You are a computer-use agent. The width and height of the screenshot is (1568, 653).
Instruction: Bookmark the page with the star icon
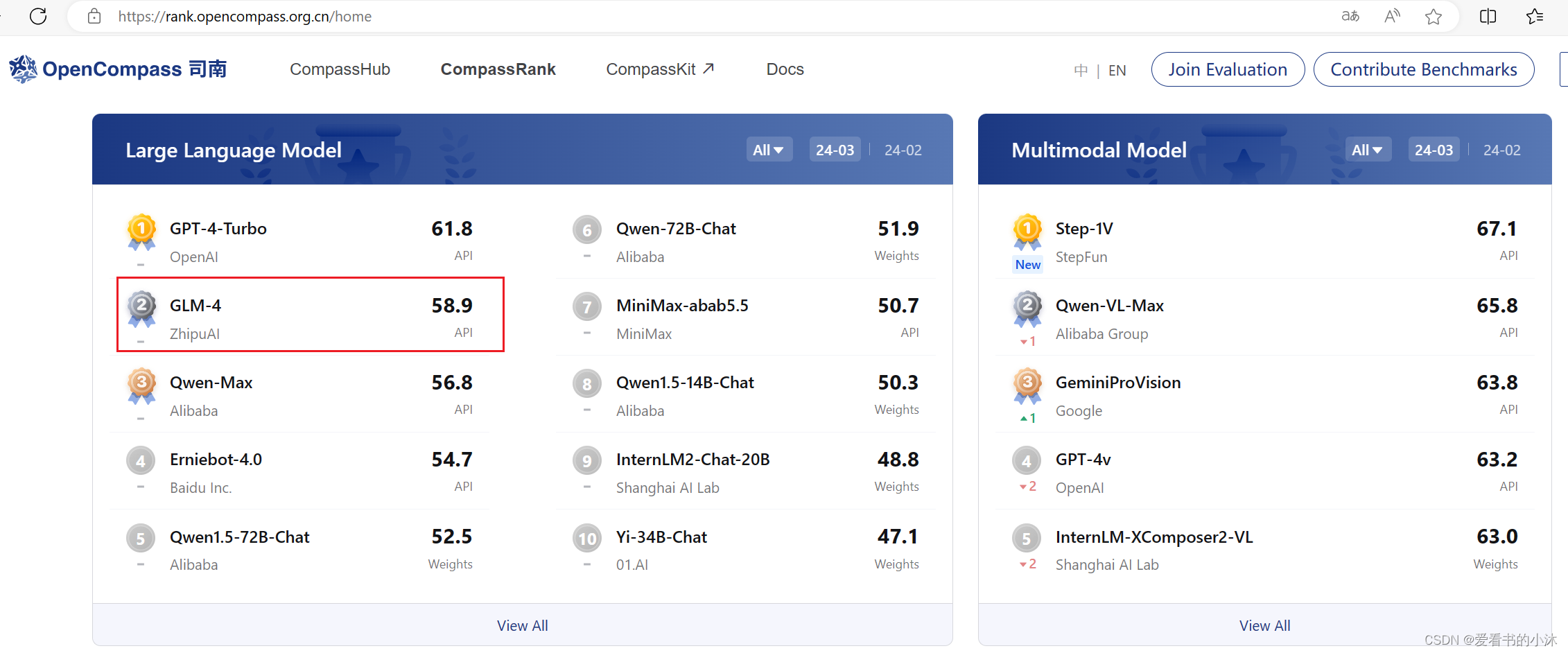point(1434,16)
